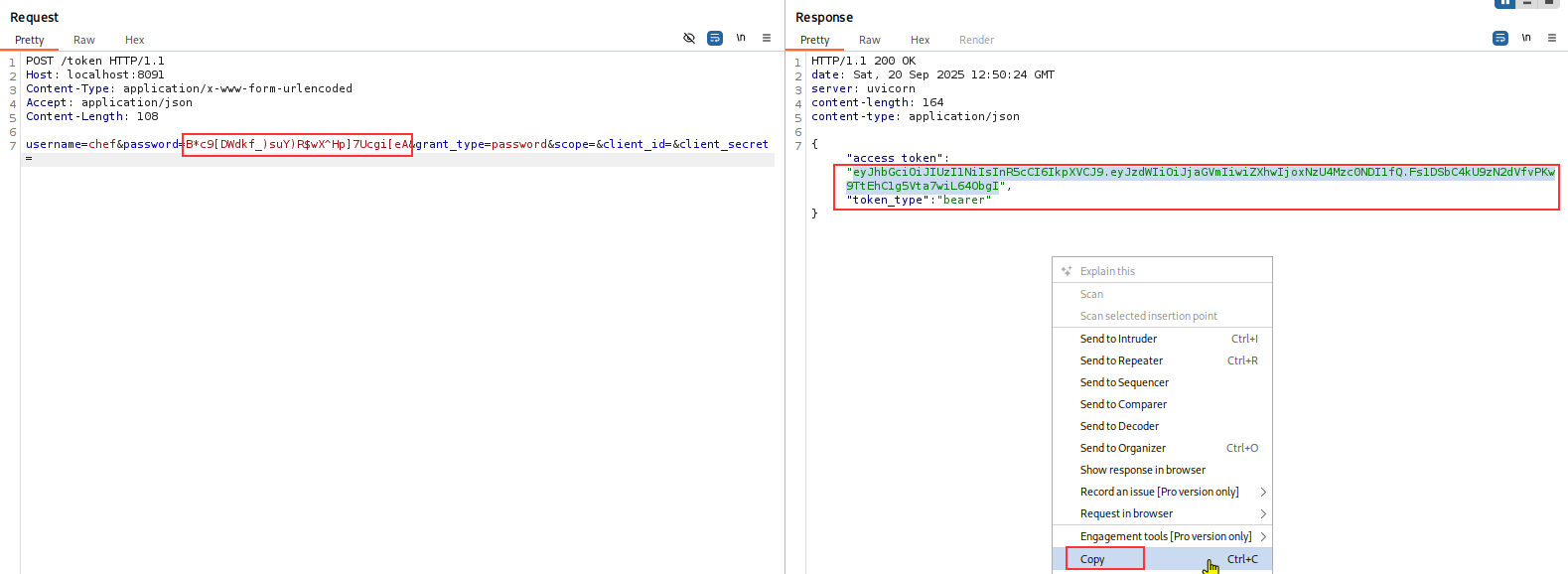Click the sparkle icon beside Explain this
The image size is (1568, 574).
pyautogui.click(x=1067, y=271)
